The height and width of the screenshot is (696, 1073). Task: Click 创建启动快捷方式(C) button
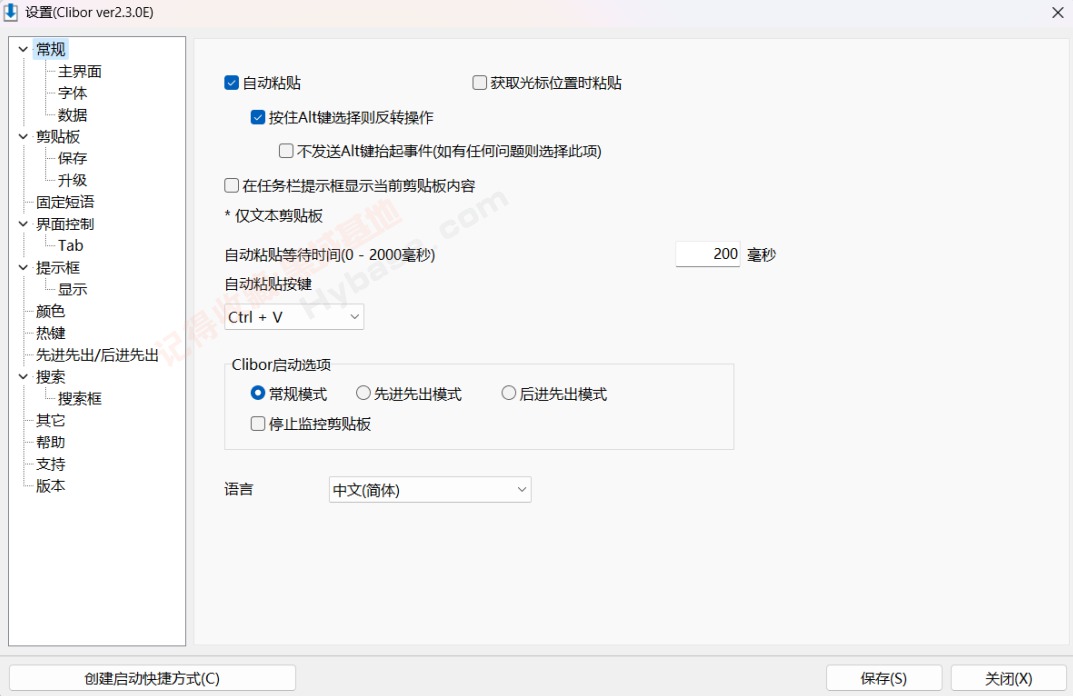152,678
